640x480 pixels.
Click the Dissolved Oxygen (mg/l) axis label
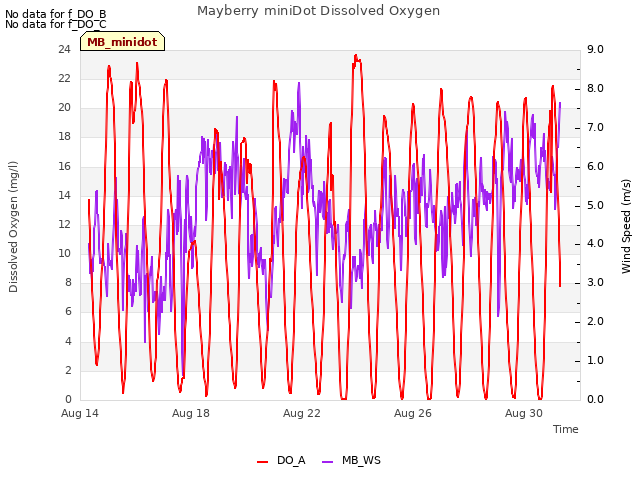coord(13,227)
